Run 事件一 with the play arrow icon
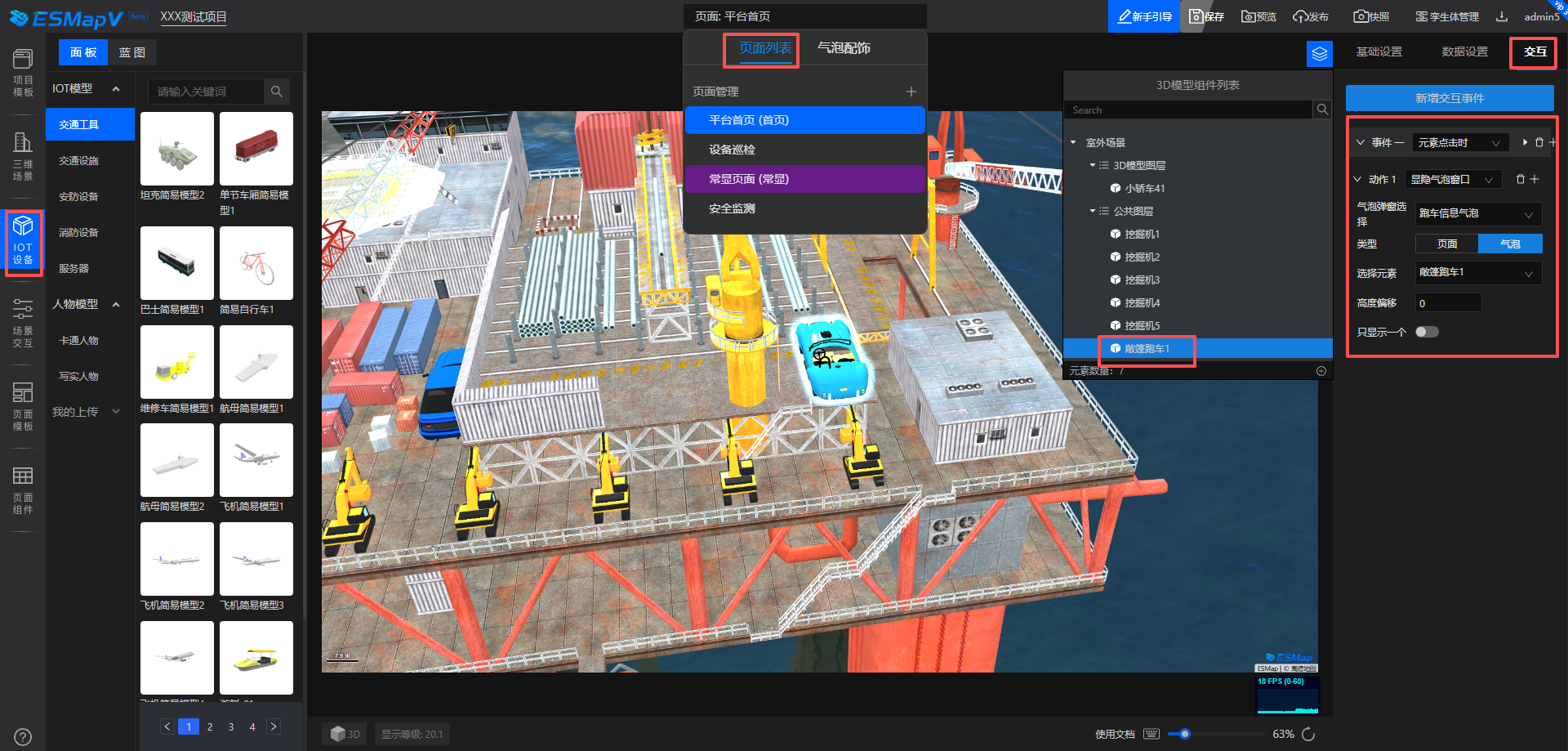 coord(1525,142)
